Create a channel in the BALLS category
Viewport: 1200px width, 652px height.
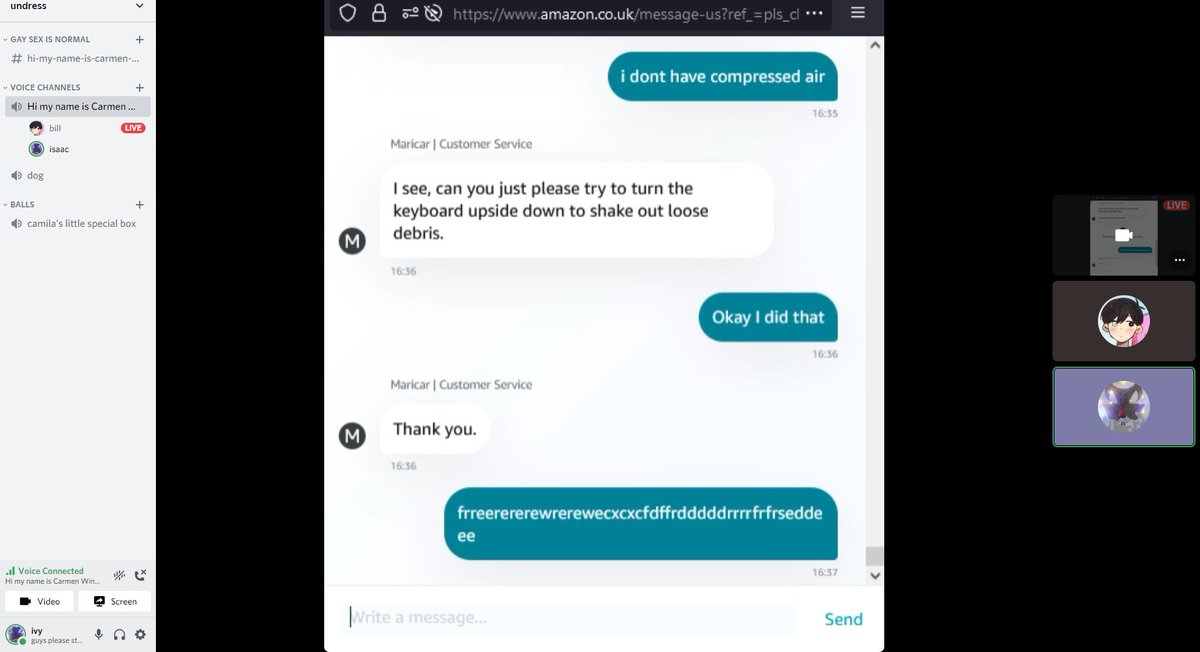click(139, 204)
